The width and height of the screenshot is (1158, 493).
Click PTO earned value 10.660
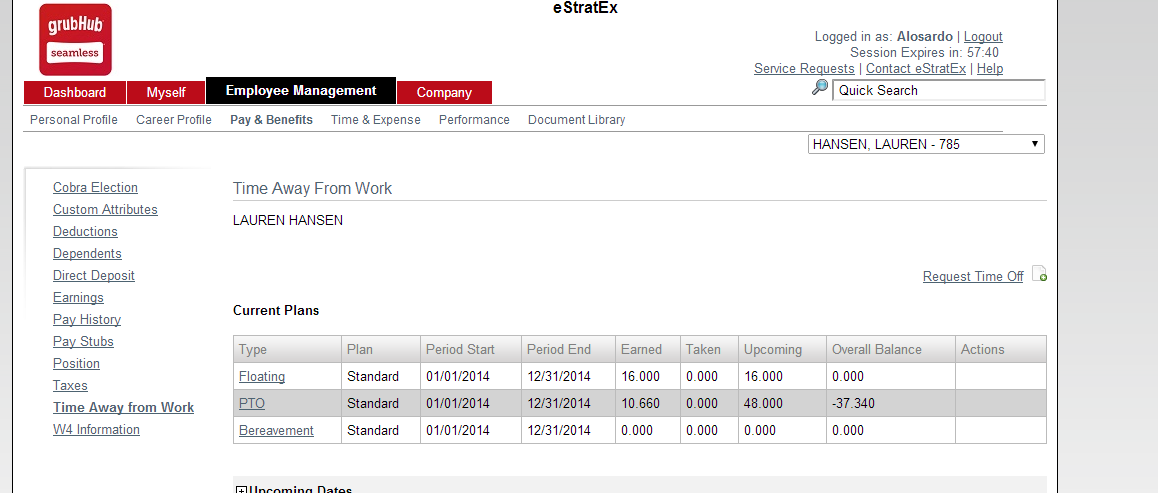click(640, 404)
